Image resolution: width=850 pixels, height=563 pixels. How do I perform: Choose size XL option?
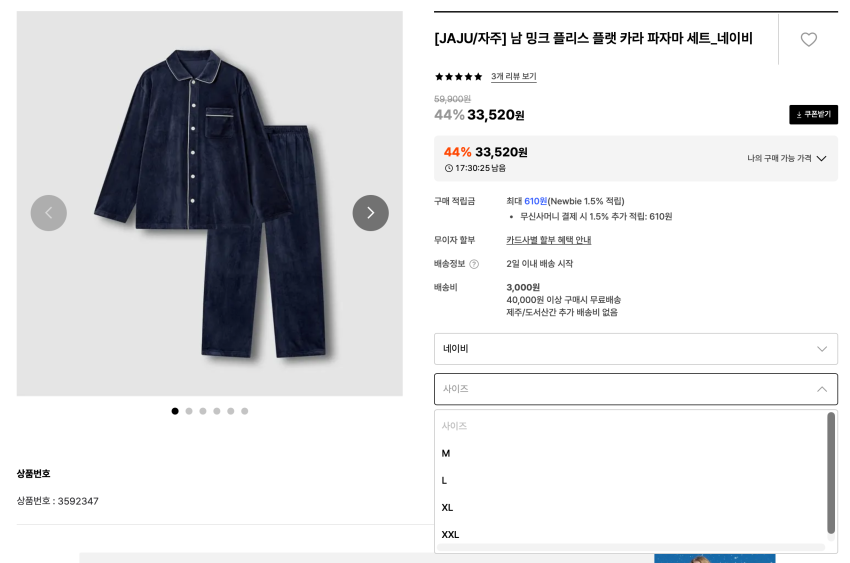pos(448,507)
